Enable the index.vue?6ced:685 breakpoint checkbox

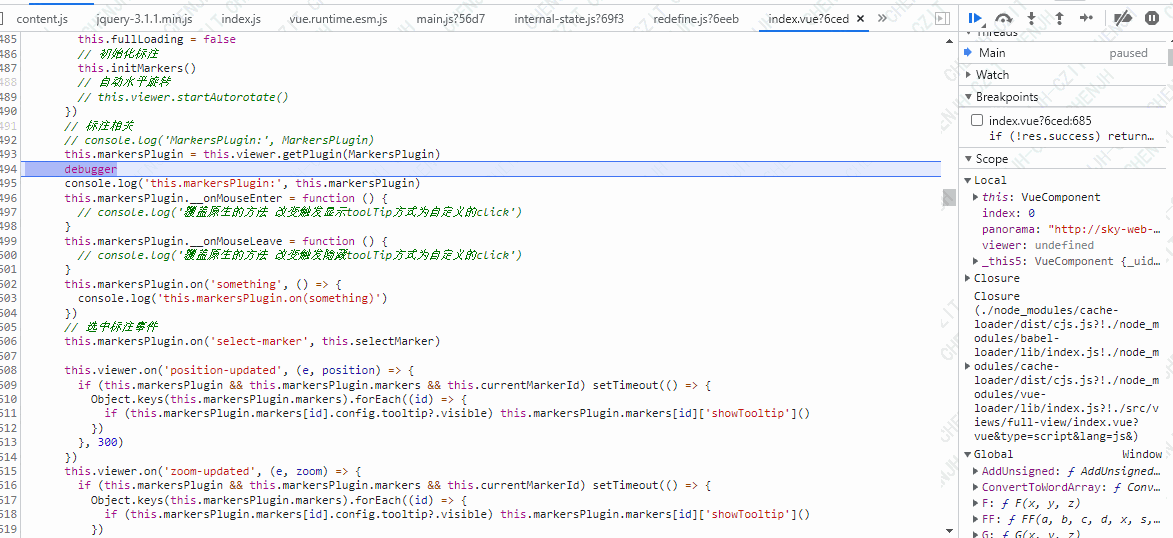[x=977, y=120]
